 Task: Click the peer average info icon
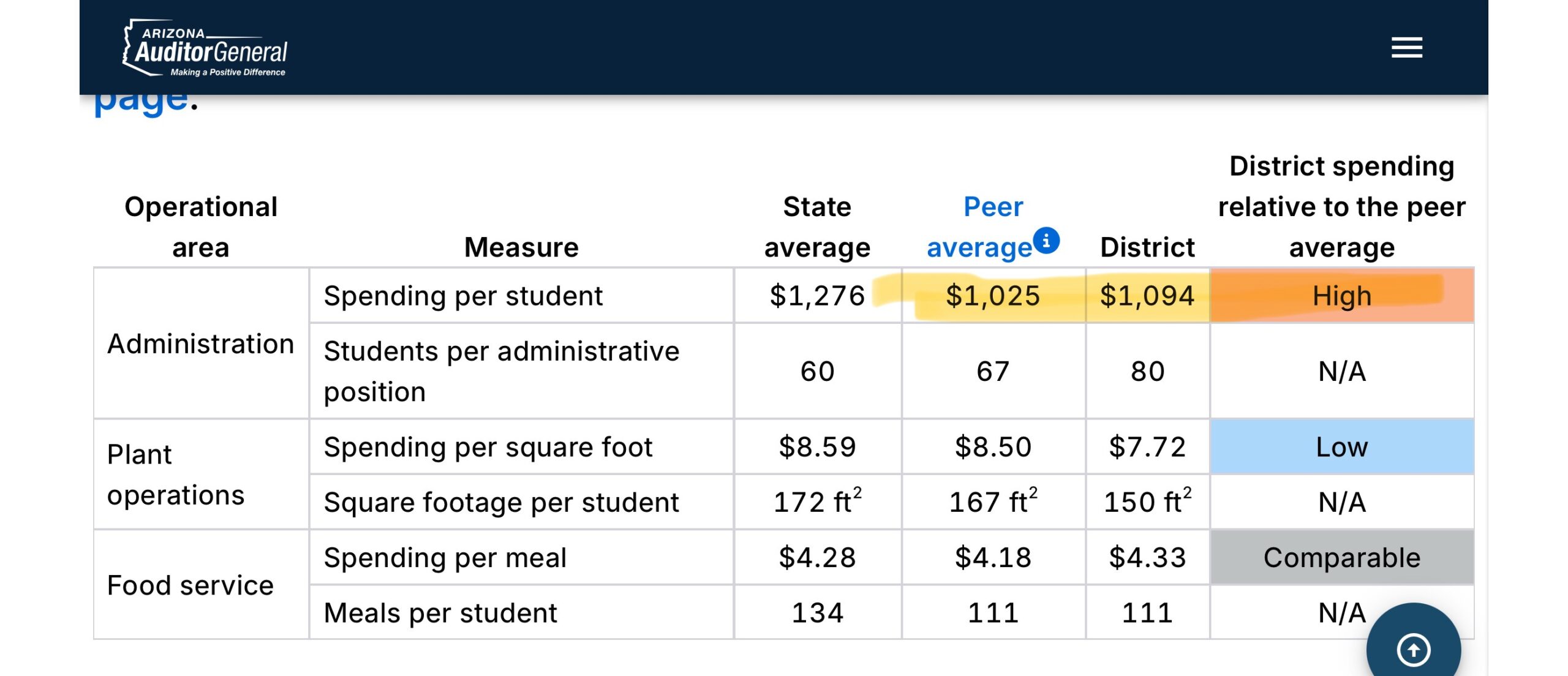pos(1046,241)
